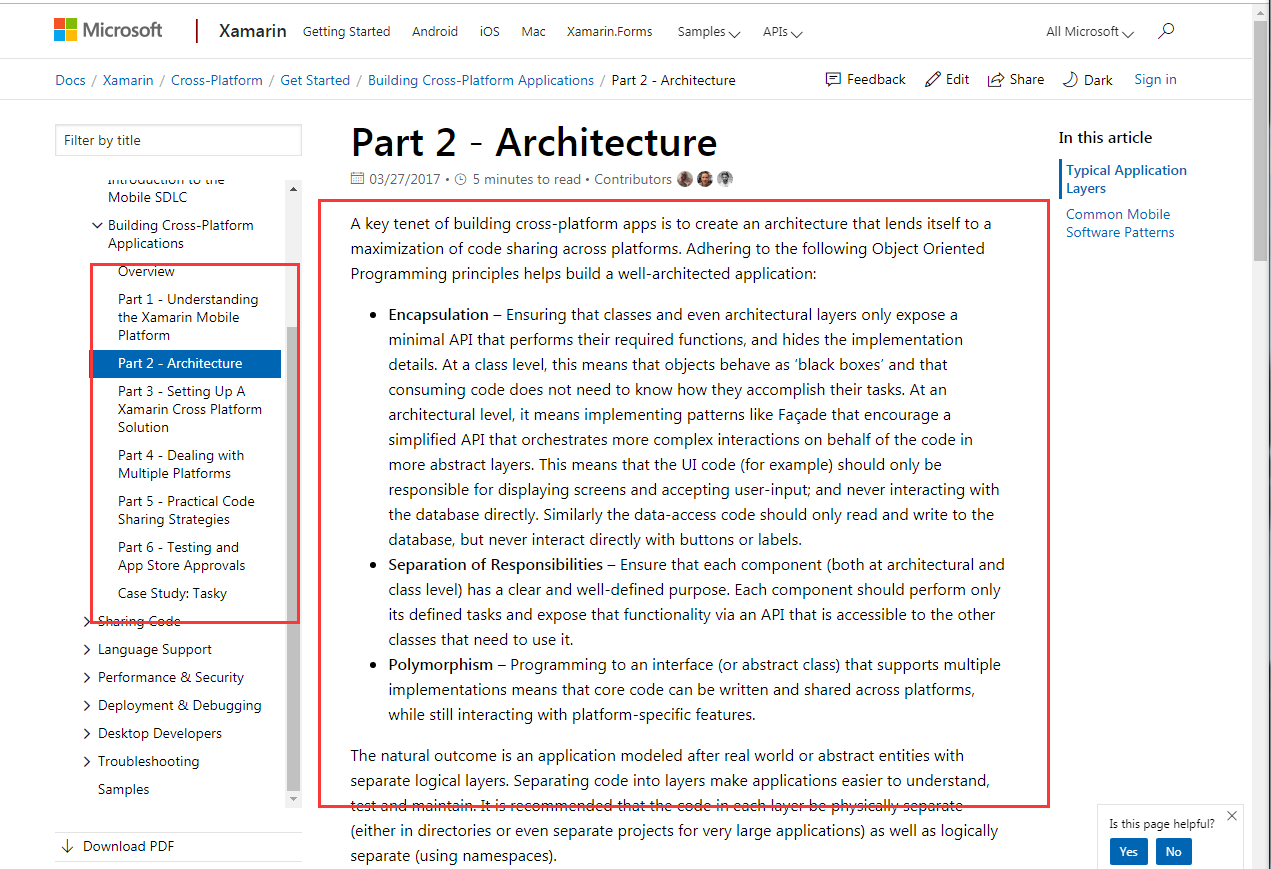This screenshot has height=869, width=1271.
Task: Go to Building Cross-Platform Applications breadcrumb
Action: click(481, 80)
